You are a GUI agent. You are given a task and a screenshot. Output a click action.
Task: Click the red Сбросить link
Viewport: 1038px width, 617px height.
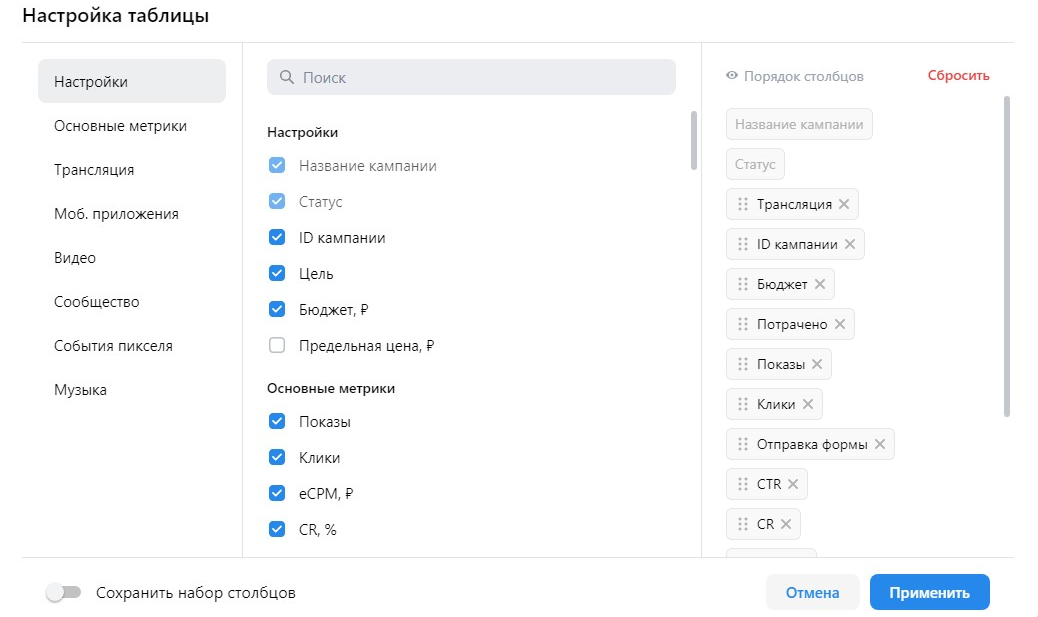pos(958,75)
